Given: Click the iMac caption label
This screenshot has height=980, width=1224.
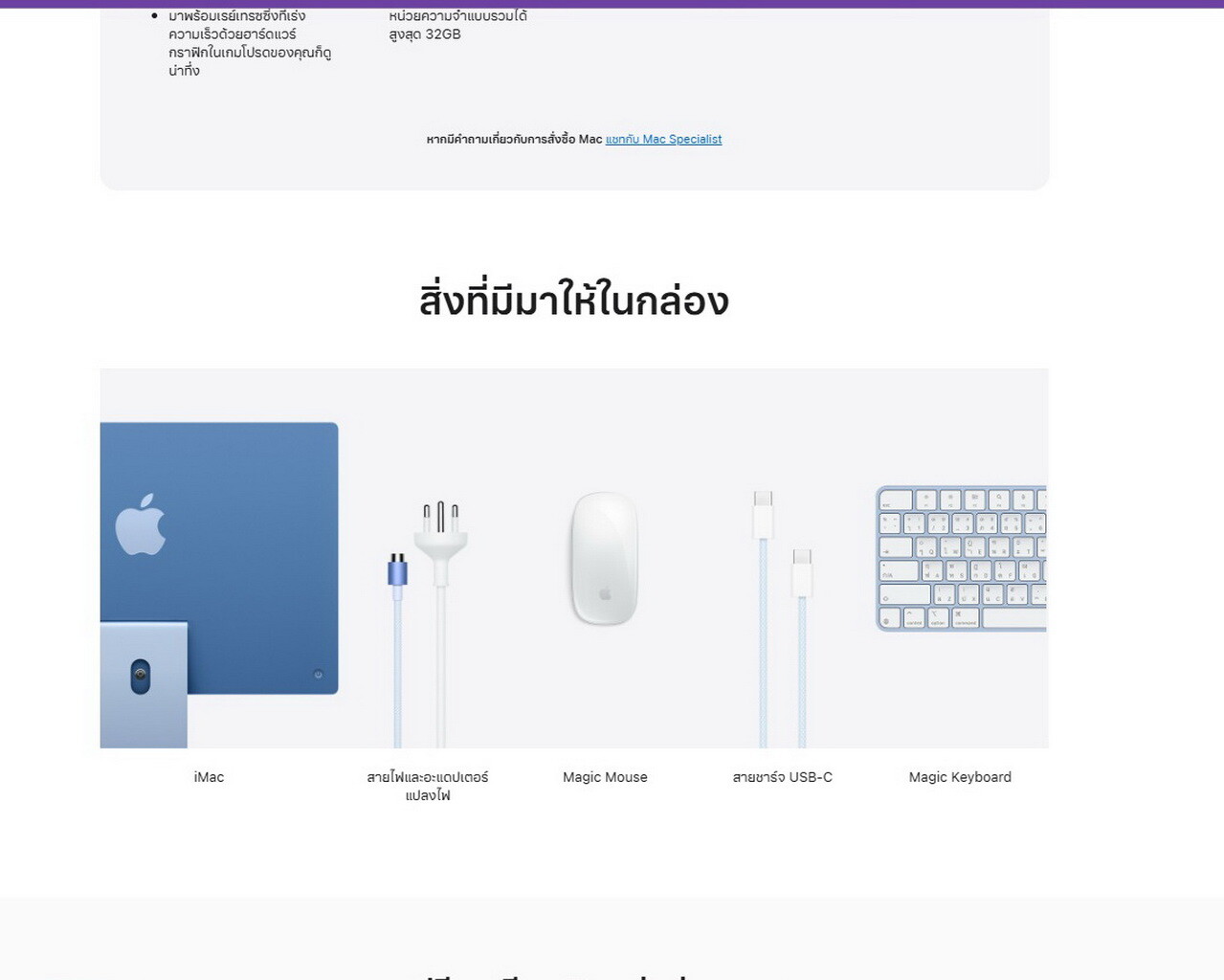Looking at the screenshot, I should [209, 777].
